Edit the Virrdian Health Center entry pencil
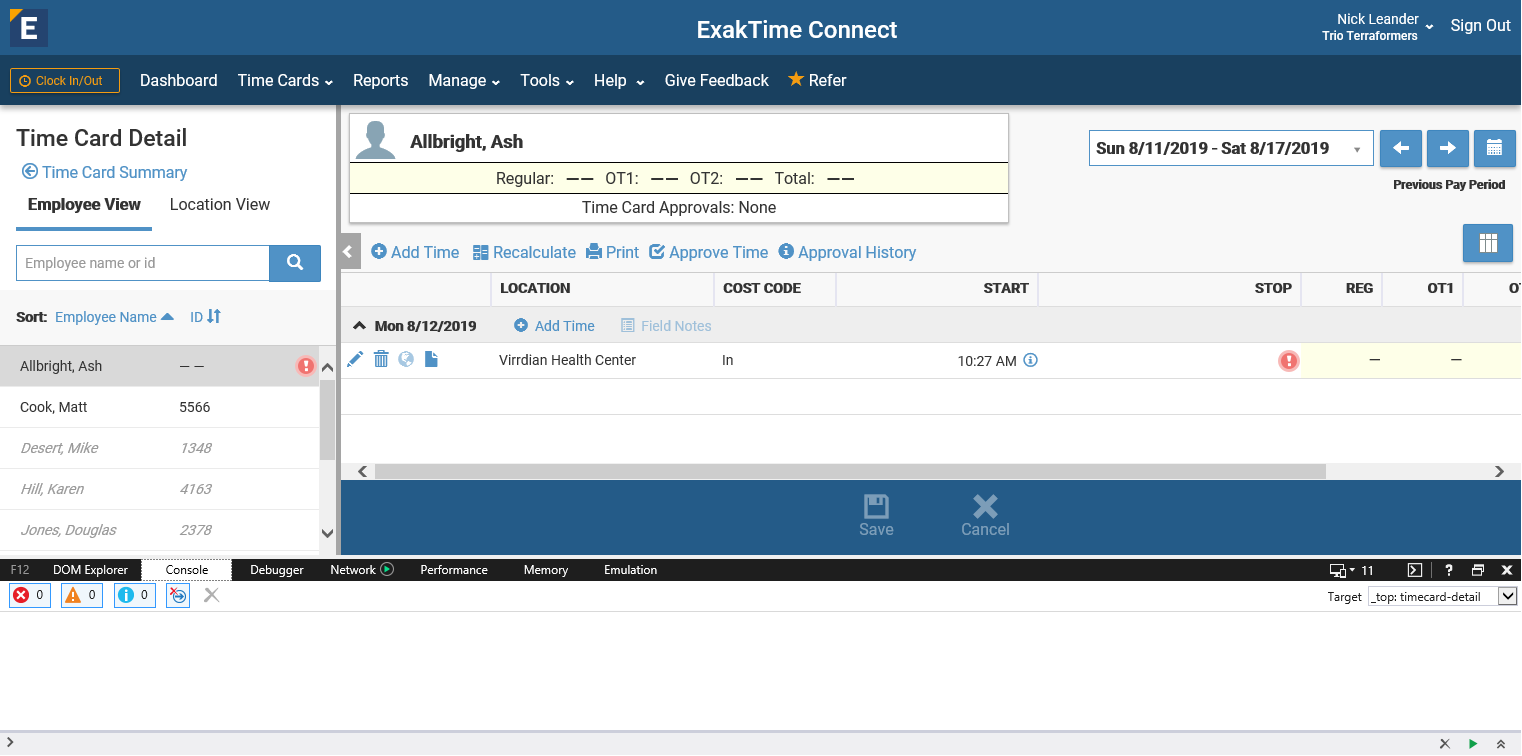Screen dimensions: 1522x756 click(x=355, y=359)
